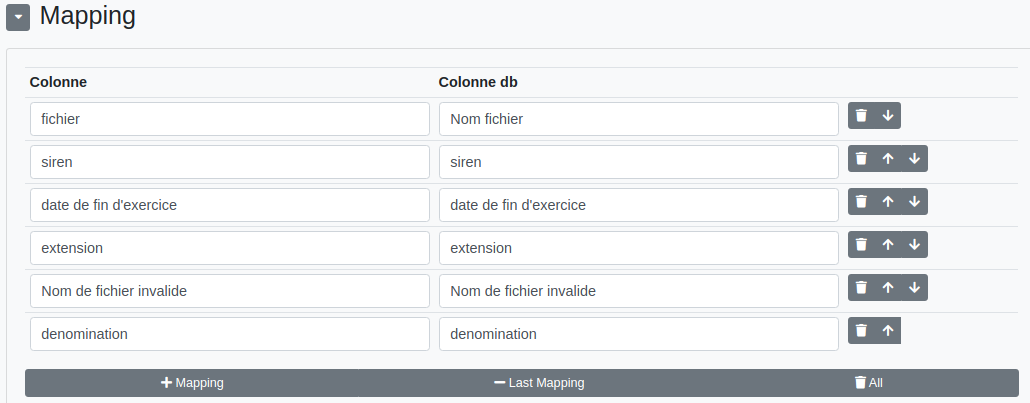Screen dimensions: 1030x403
Task: Move the siren row down
Action: tap(914, 159)
